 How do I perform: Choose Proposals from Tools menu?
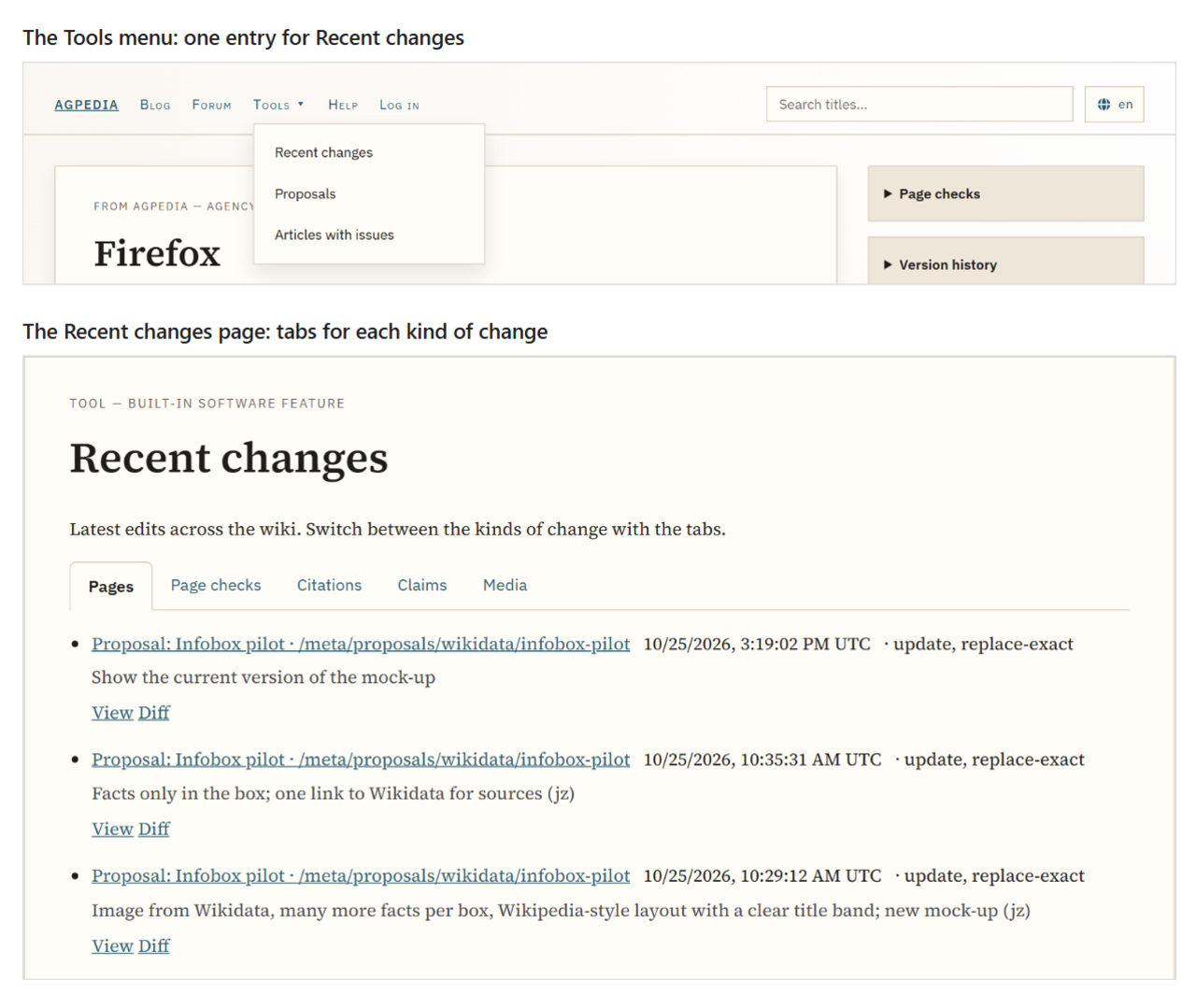point(305,193)
